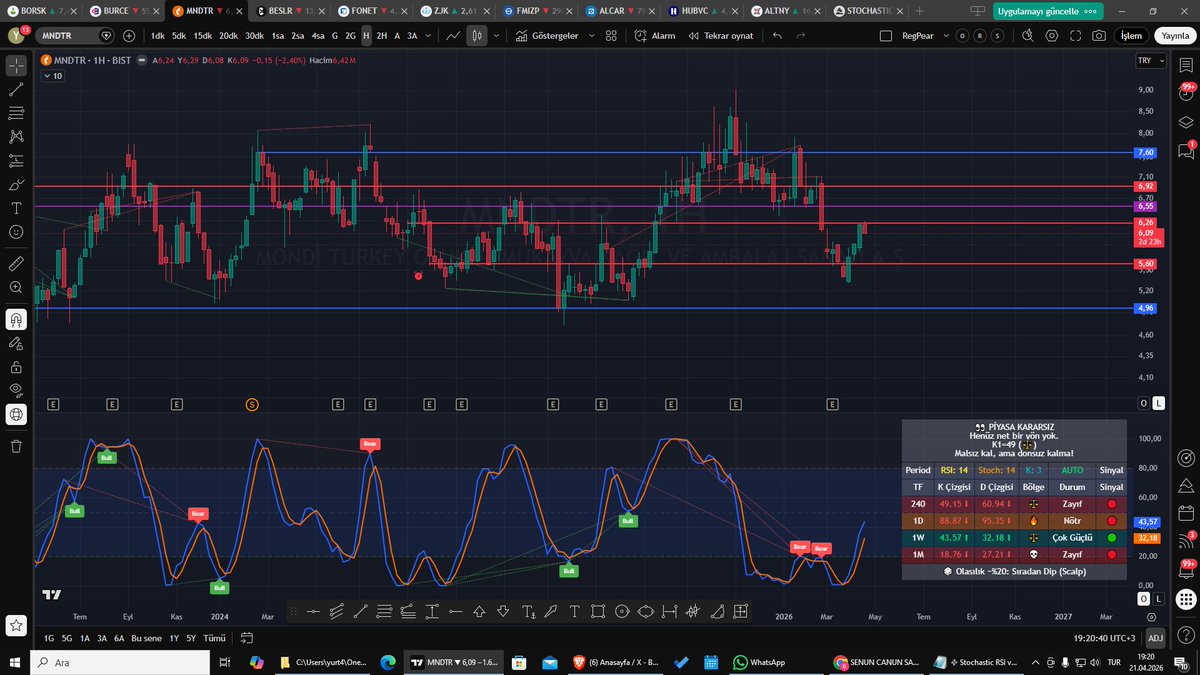Click the orange S split event marker
The width and height of the screenshot is (1200, 675).
point(252,404)
